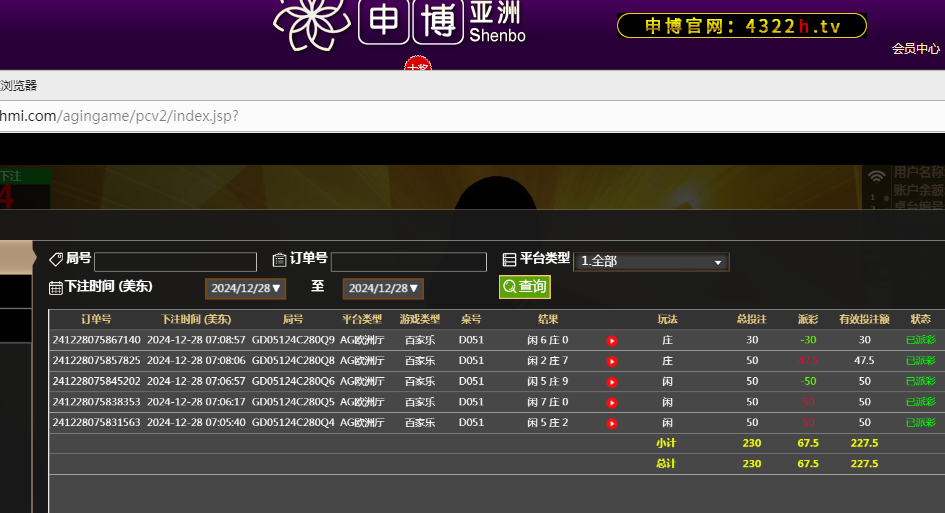Screen dimensions: 945x513
Task: Open the 会员中心 member center link
Action: point(916,48)
